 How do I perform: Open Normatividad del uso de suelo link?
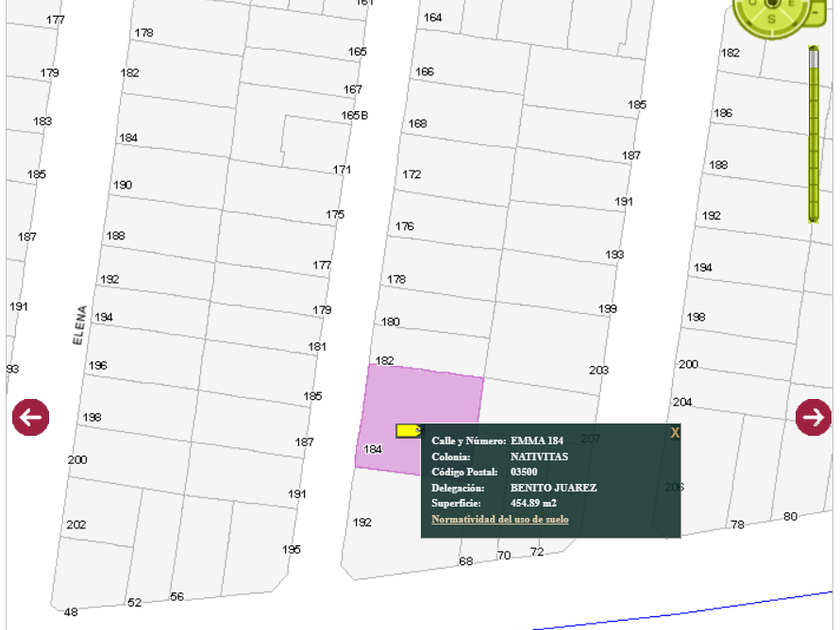tap(500, 519)
